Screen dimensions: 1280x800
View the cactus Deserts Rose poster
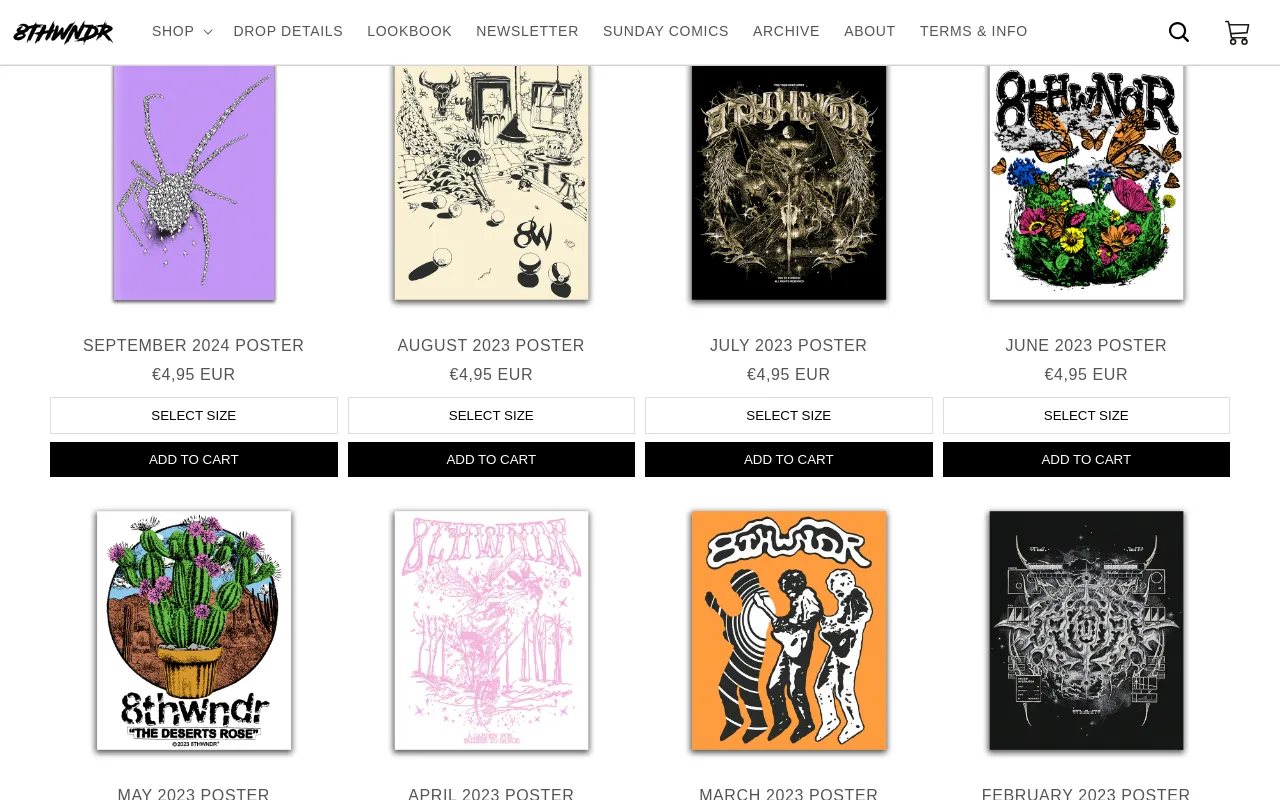coord(194,630)
